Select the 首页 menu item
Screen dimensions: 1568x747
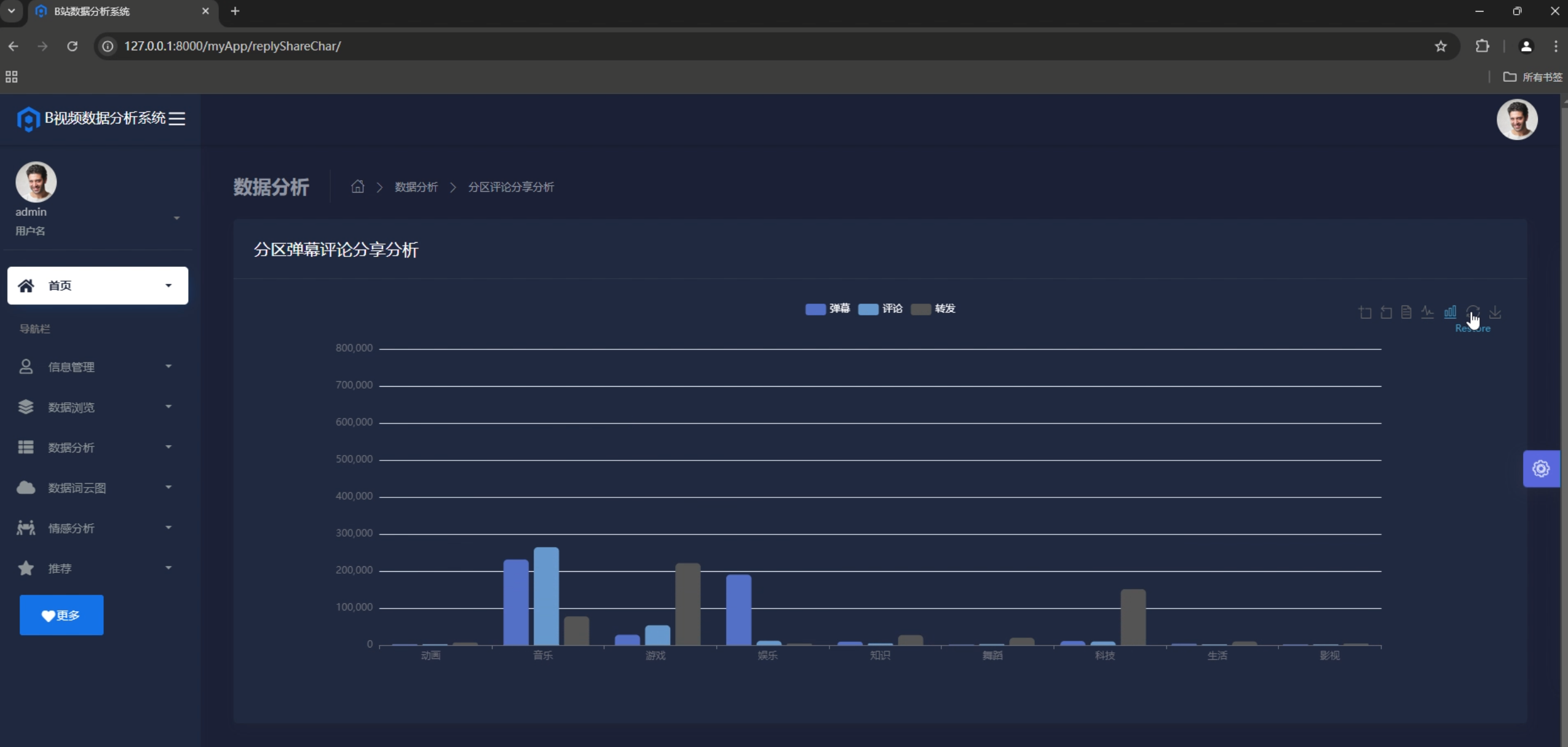97,285
